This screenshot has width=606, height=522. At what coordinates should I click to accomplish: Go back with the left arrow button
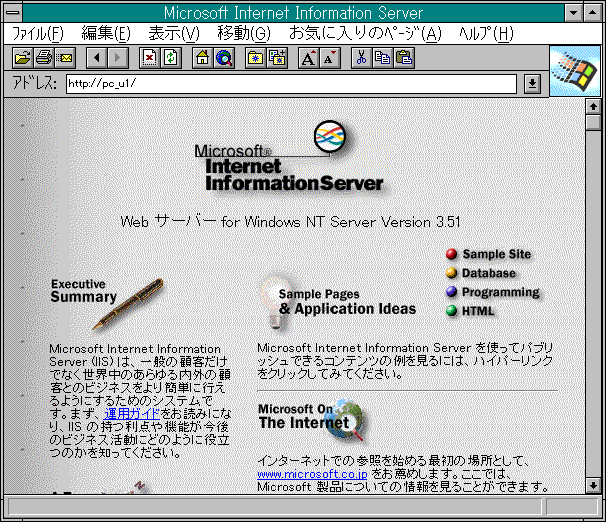97,58
